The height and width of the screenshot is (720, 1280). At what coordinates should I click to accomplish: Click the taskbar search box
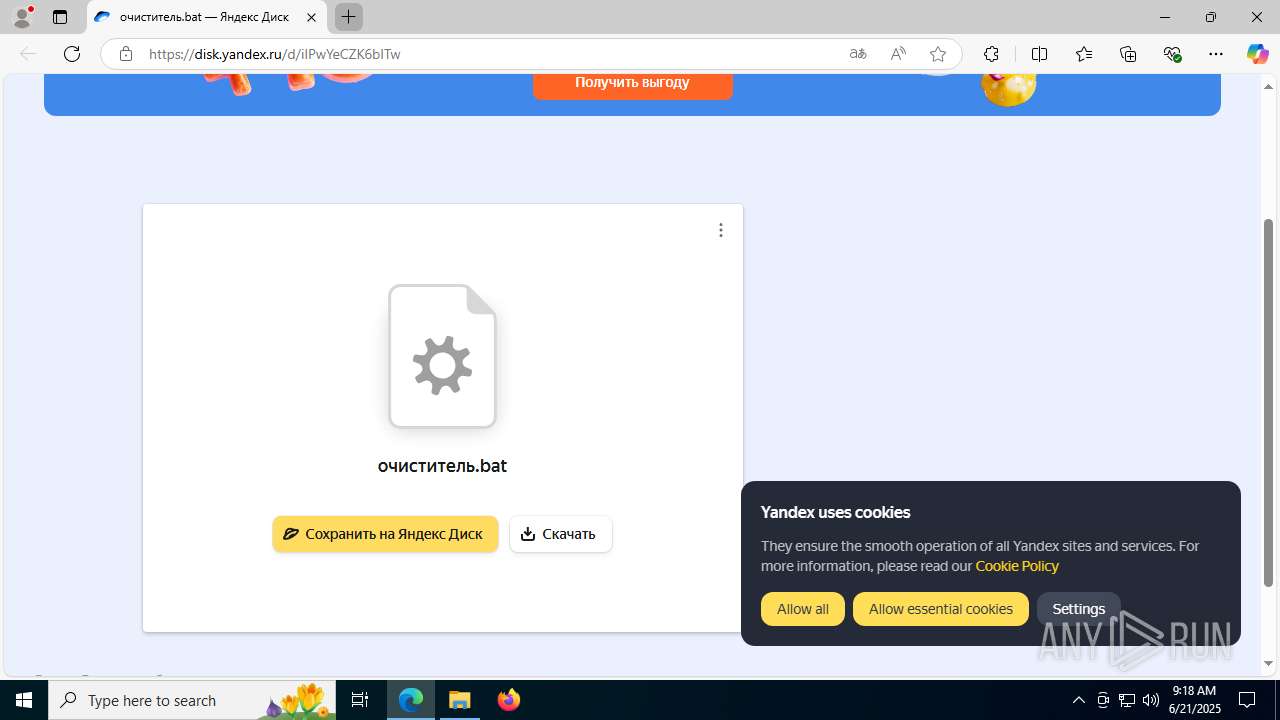coord(192,700)
